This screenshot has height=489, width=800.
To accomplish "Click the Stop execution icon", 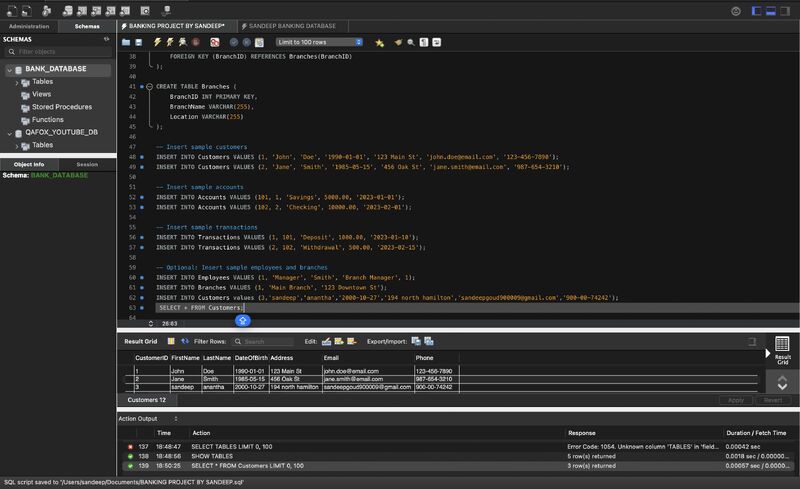I will [197, 43].
